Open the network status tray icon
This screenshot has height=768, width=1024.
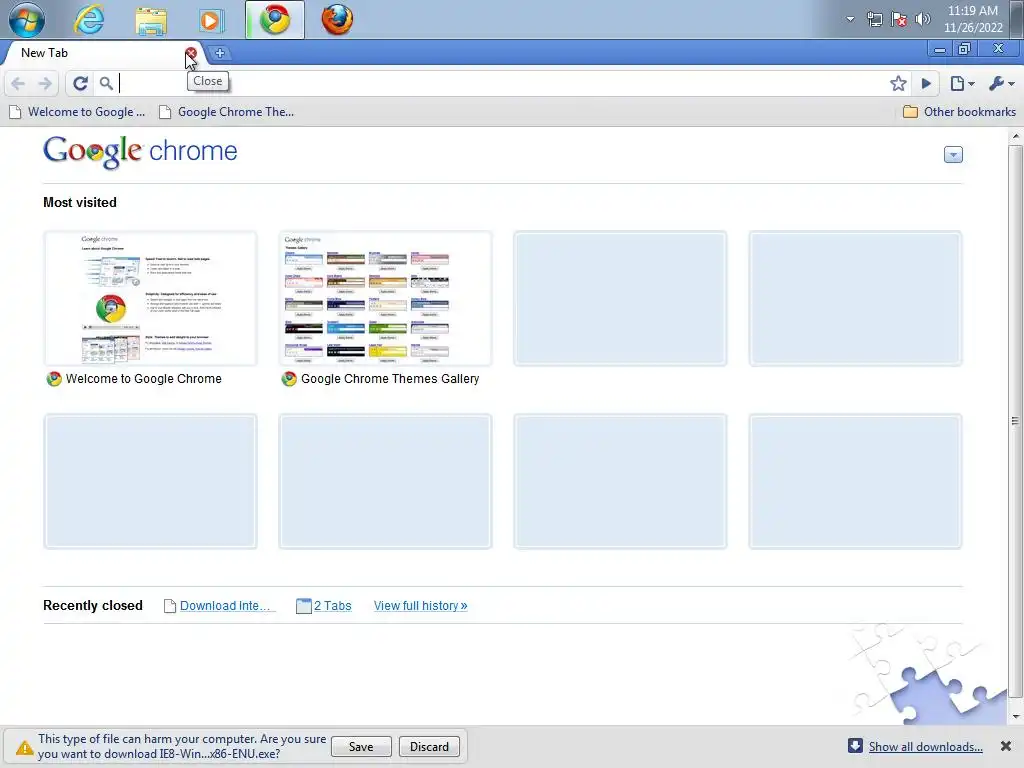click(874, 19)
